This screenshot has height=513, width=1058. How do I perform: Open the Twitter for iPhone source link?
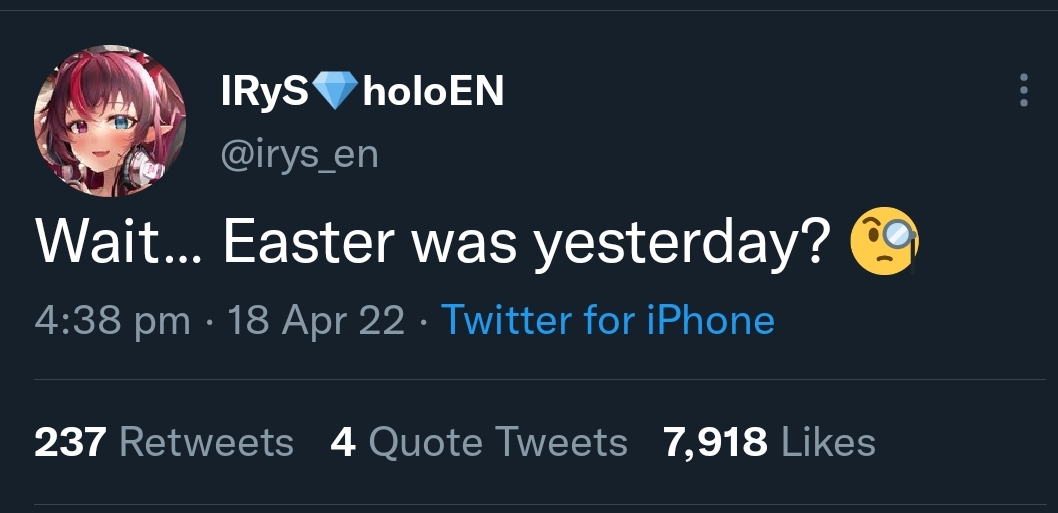(607, 320)
